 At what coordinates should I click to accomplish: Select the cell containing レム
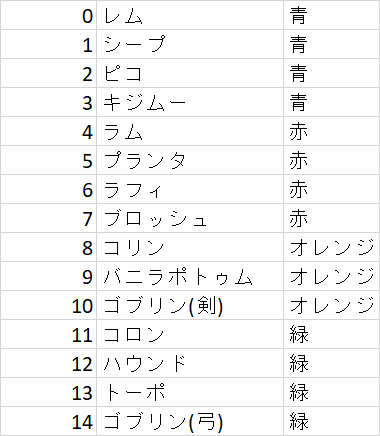pyautogui.click(x=190, y=15)
